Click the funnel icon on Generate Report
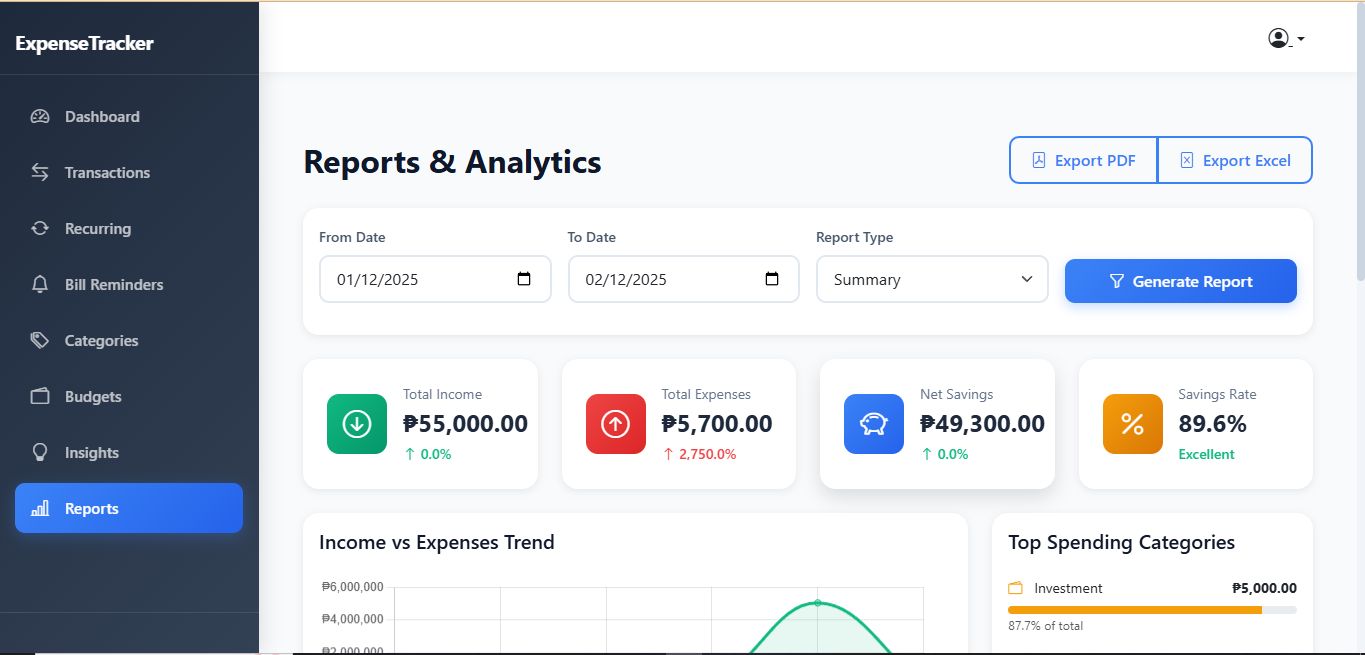 click(x=1117, y=281)
